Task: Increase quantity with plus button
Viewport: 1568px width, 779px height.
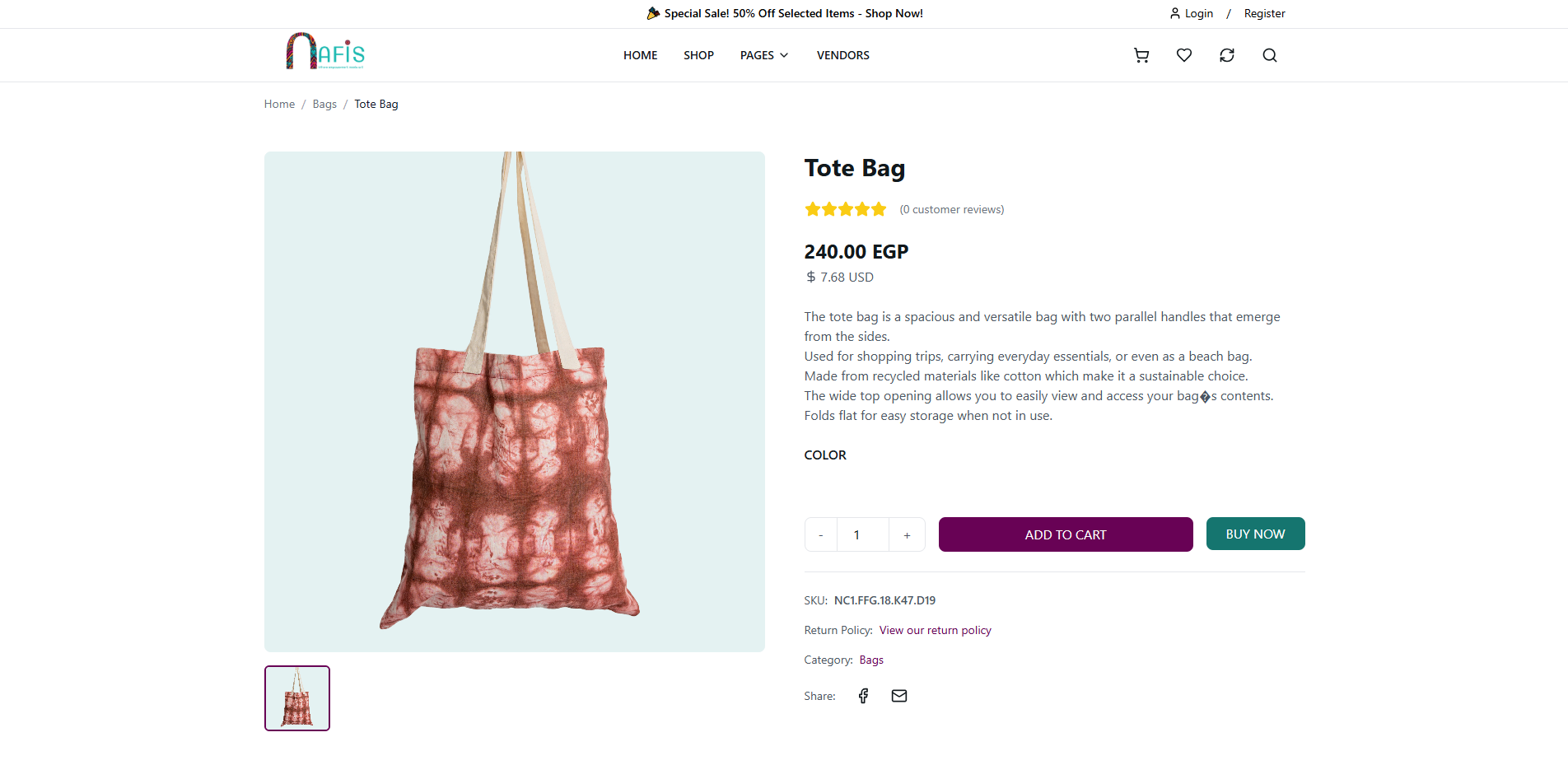Action: click(907, 535)
